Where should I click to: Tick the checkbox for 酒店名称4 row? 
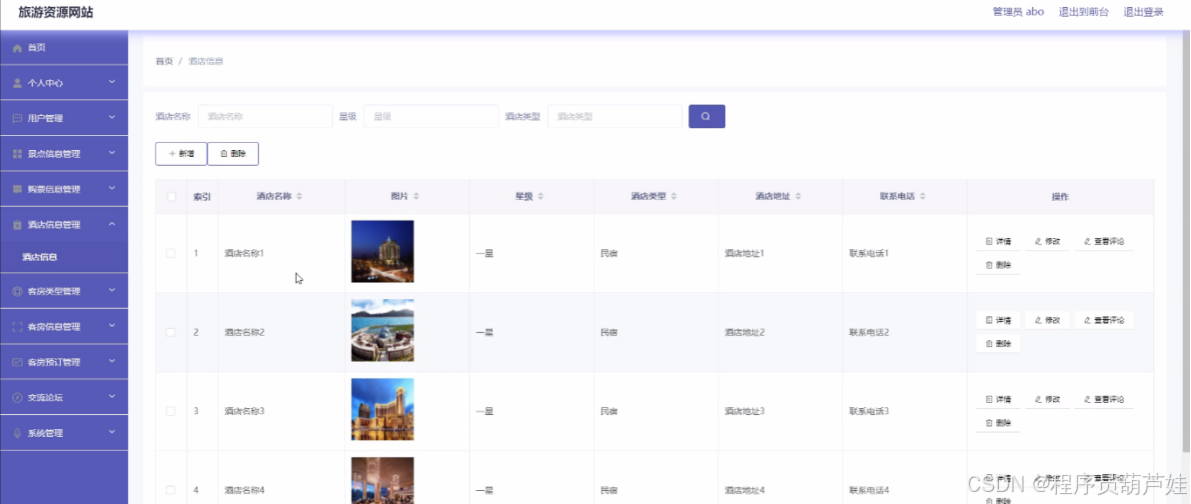(x=171, y=490)
